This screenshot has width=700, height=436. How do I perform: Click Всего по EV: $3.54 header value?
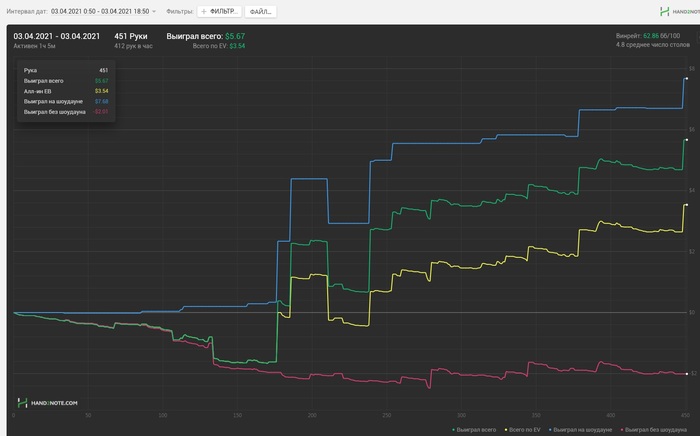pos(219,46)
